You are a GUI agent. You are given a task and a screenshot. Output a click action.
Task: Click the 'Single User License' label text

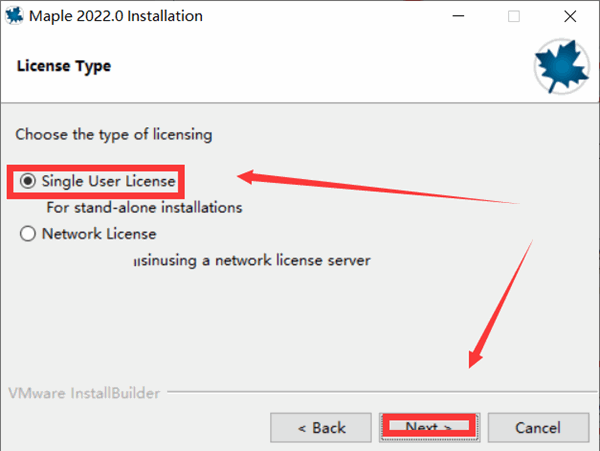tap(109, 181)
